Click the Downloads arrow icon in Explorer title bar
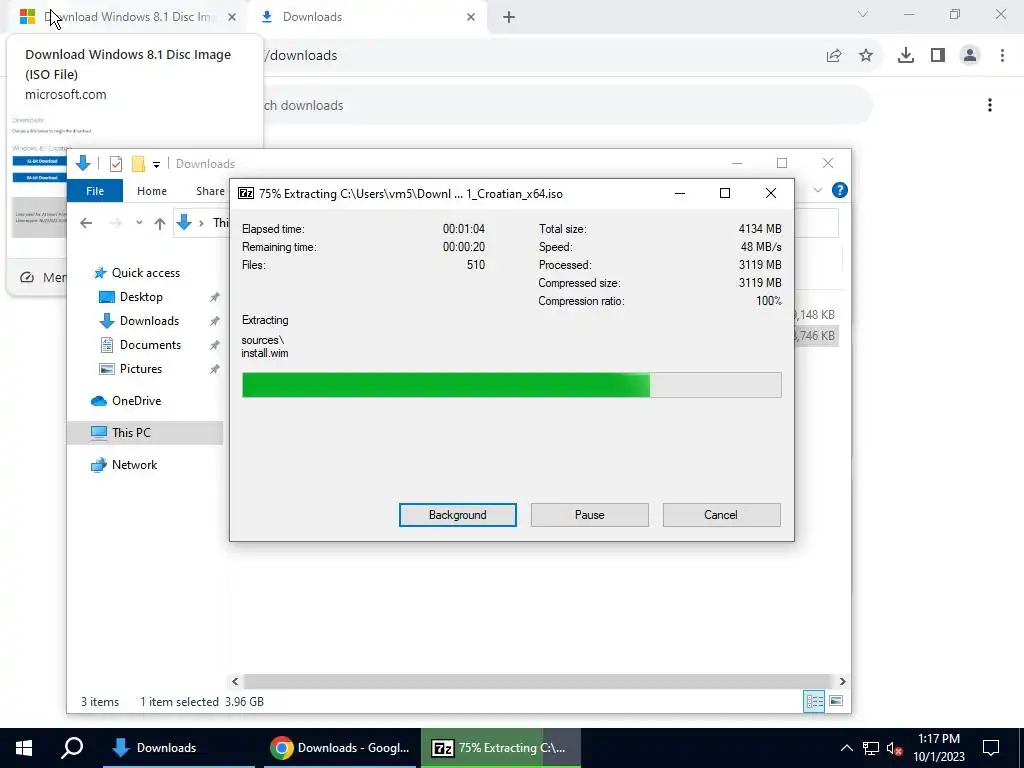The width and height of the screenshot is (1024, 768). pos(83,163)
